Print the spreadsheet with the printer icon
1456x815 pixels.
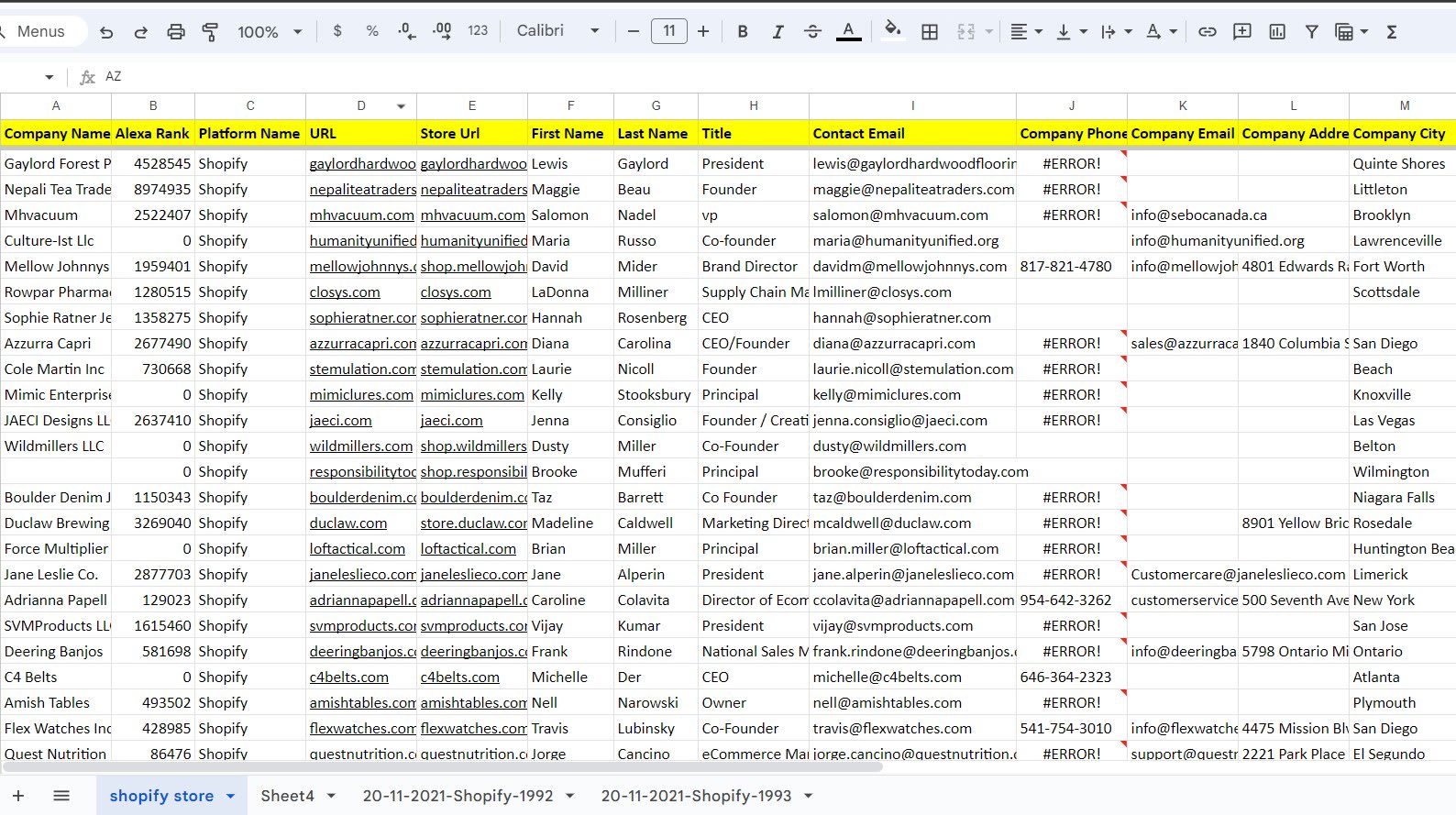click(175, 31)
